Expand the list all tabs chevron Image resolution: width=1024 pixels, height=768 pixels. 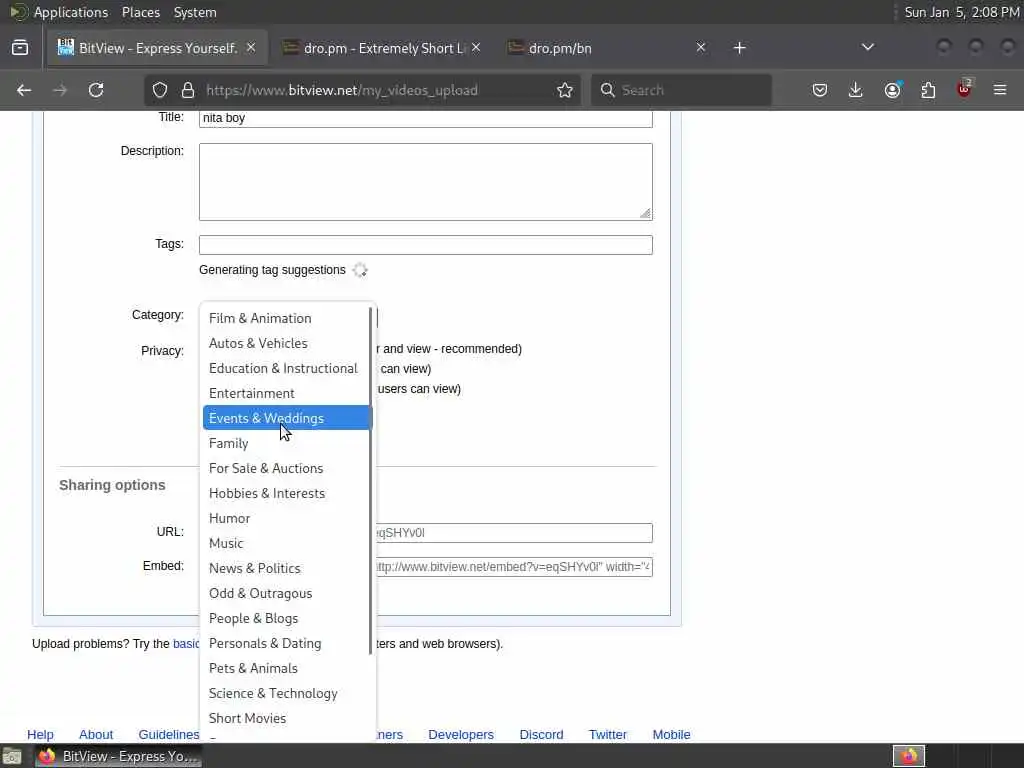pos(867,48)
